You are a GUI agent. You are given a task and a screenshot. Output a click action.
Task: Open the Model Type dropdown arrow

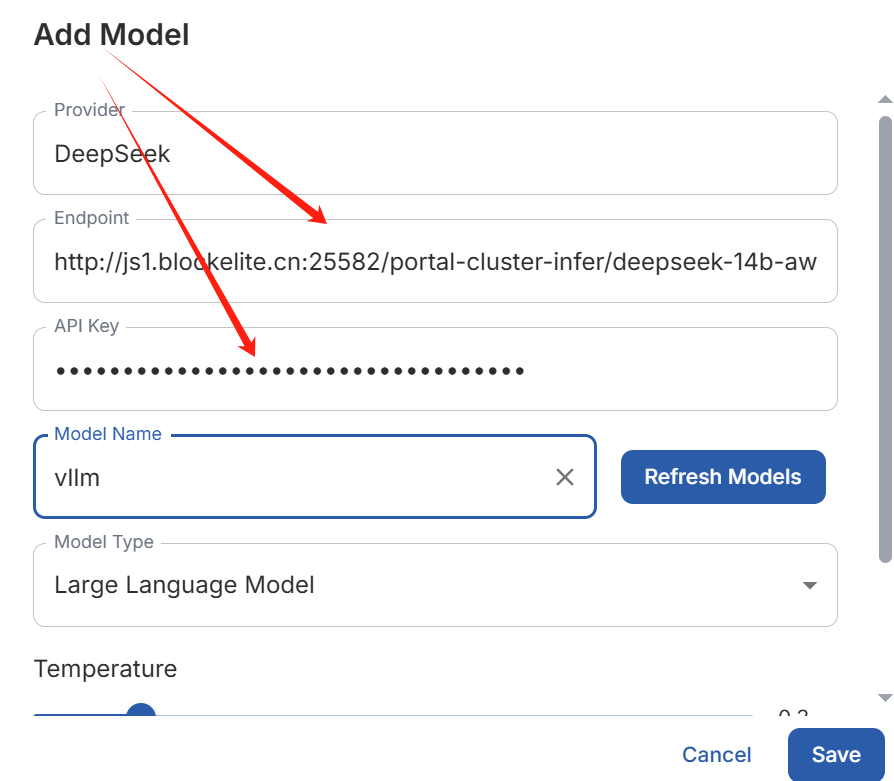(x=810, y=585)
